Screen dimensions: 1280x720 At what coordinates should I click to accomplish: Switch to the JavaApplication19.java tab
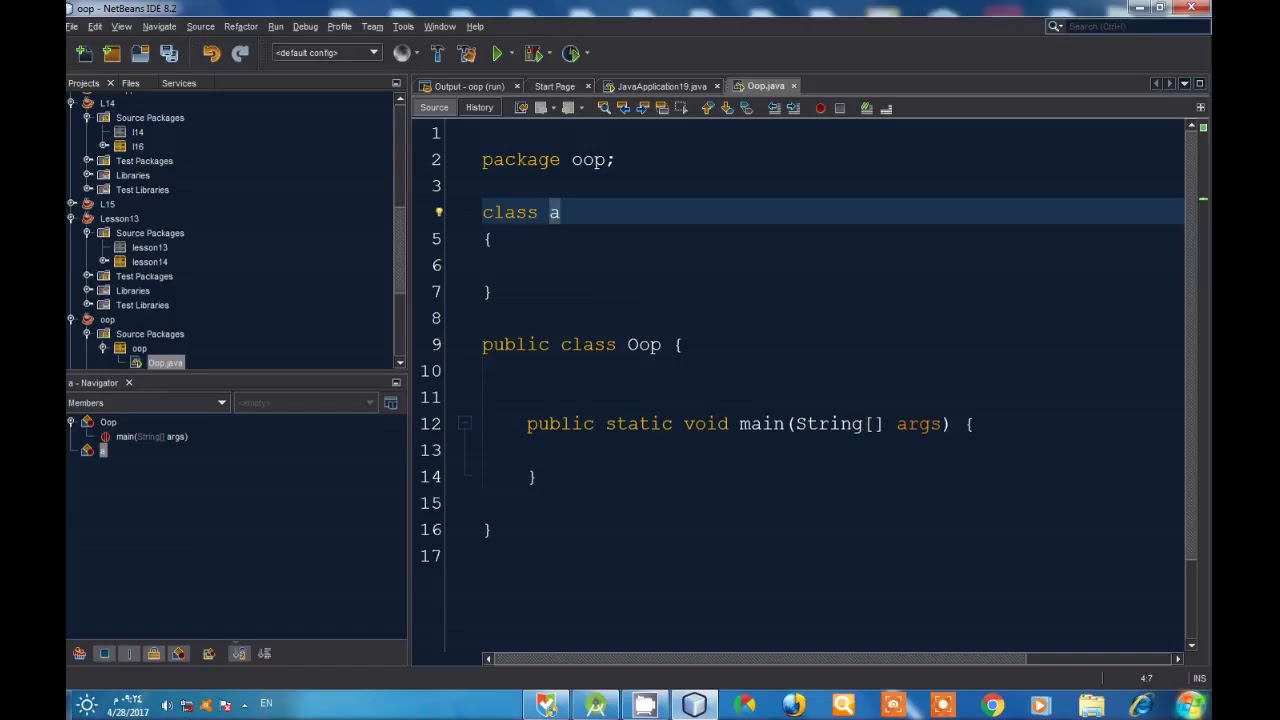tap(661, 86)
